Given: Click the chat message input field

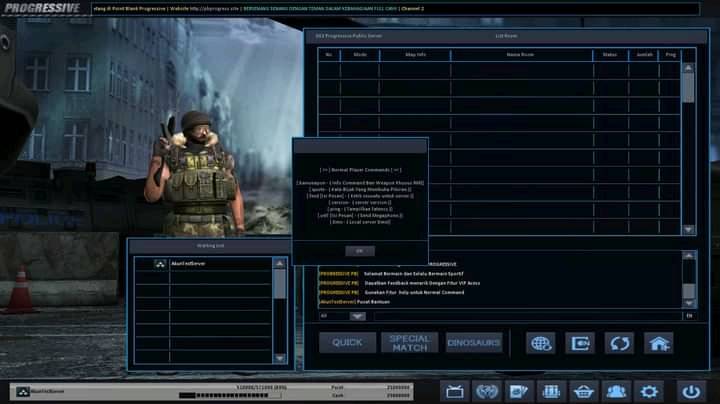Looking at the screenshot, I should pos(528,316).
